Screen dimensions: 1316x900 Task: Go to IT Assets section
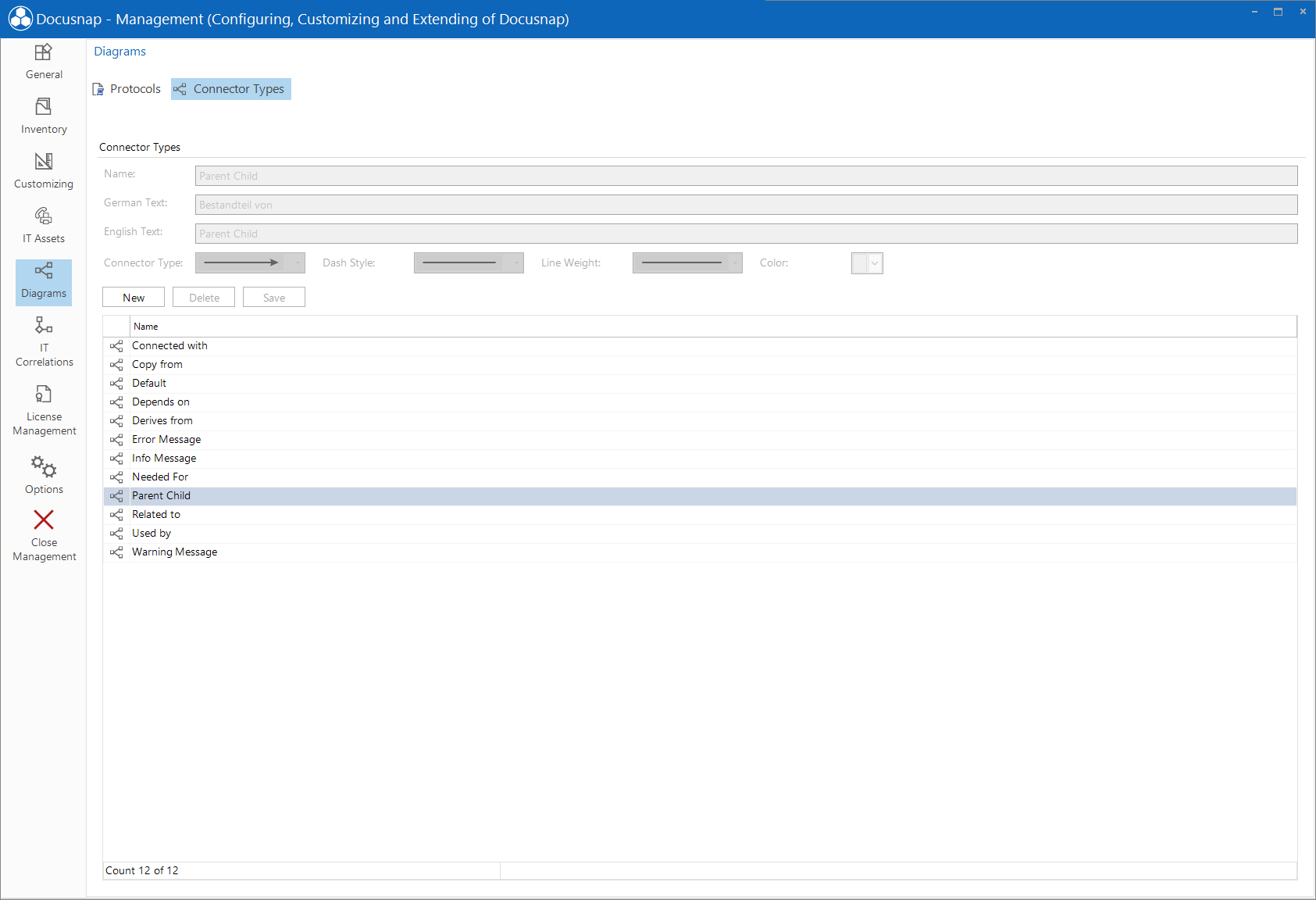coord(44,227)
